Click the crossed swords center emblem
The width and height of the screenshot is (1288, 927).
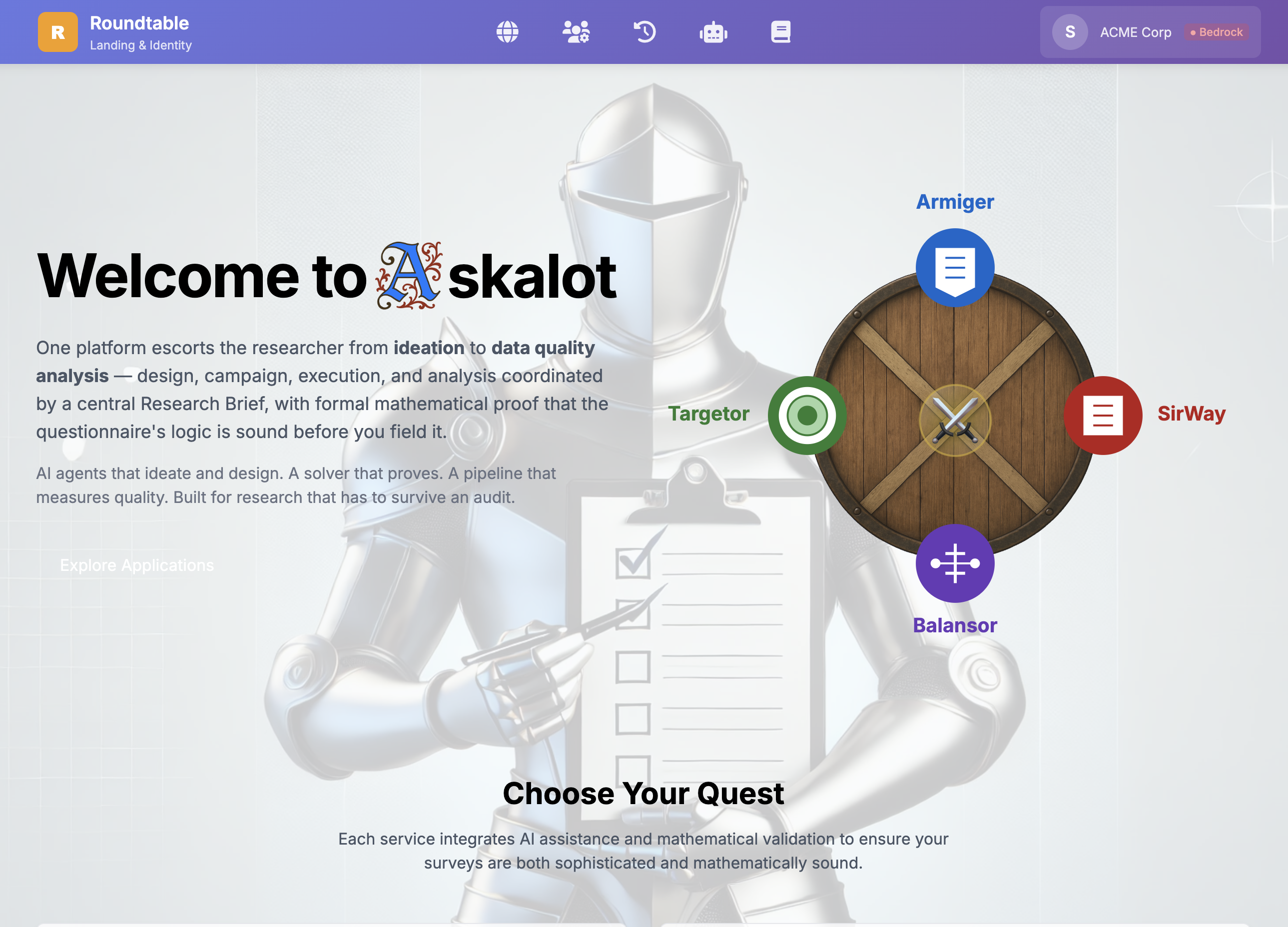point(955,420)
